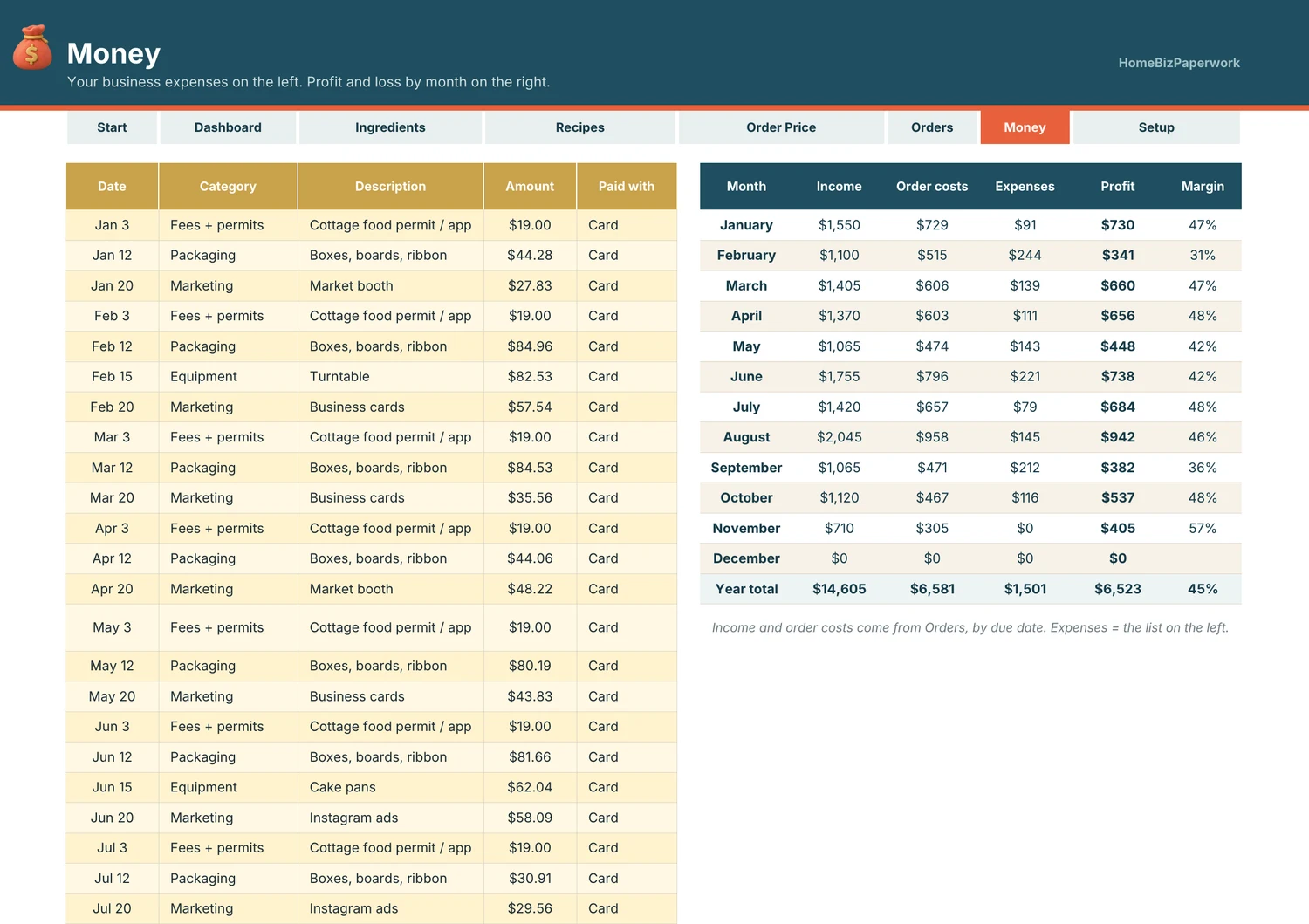Click the HomeBizPaperwork brand link
This screenshot has width=1309, height=924.
(1179, 63)
